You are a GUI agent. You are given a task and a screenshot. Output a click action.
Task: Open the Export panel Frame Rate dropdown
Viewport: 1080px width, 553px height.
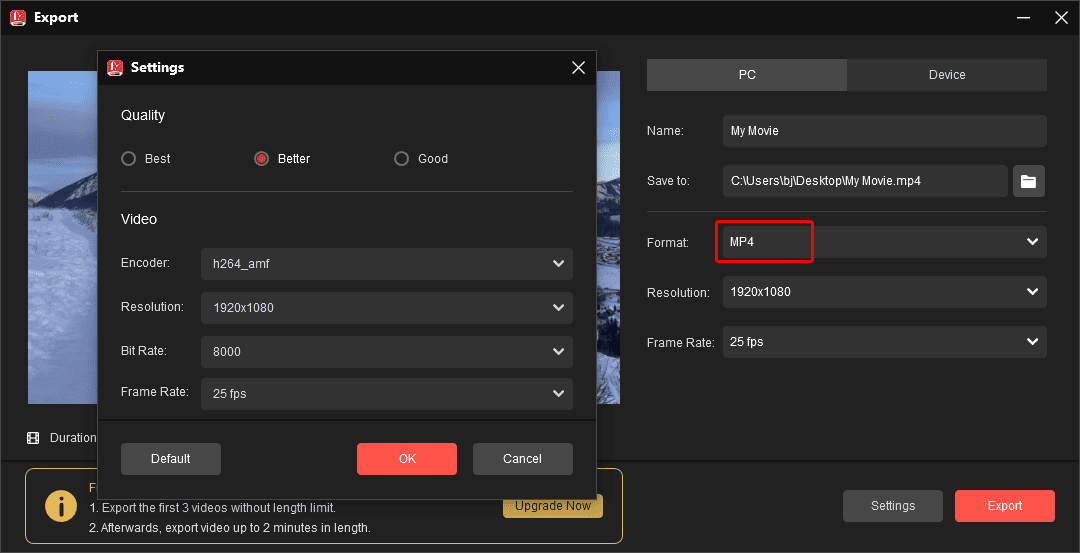(x=884, y=342)
